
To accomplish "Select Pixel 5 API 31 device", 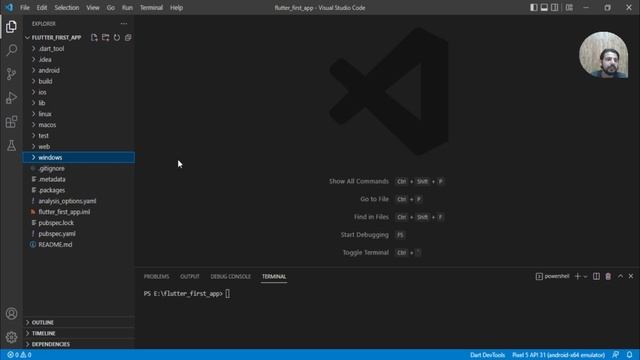I will coord(558,355).
